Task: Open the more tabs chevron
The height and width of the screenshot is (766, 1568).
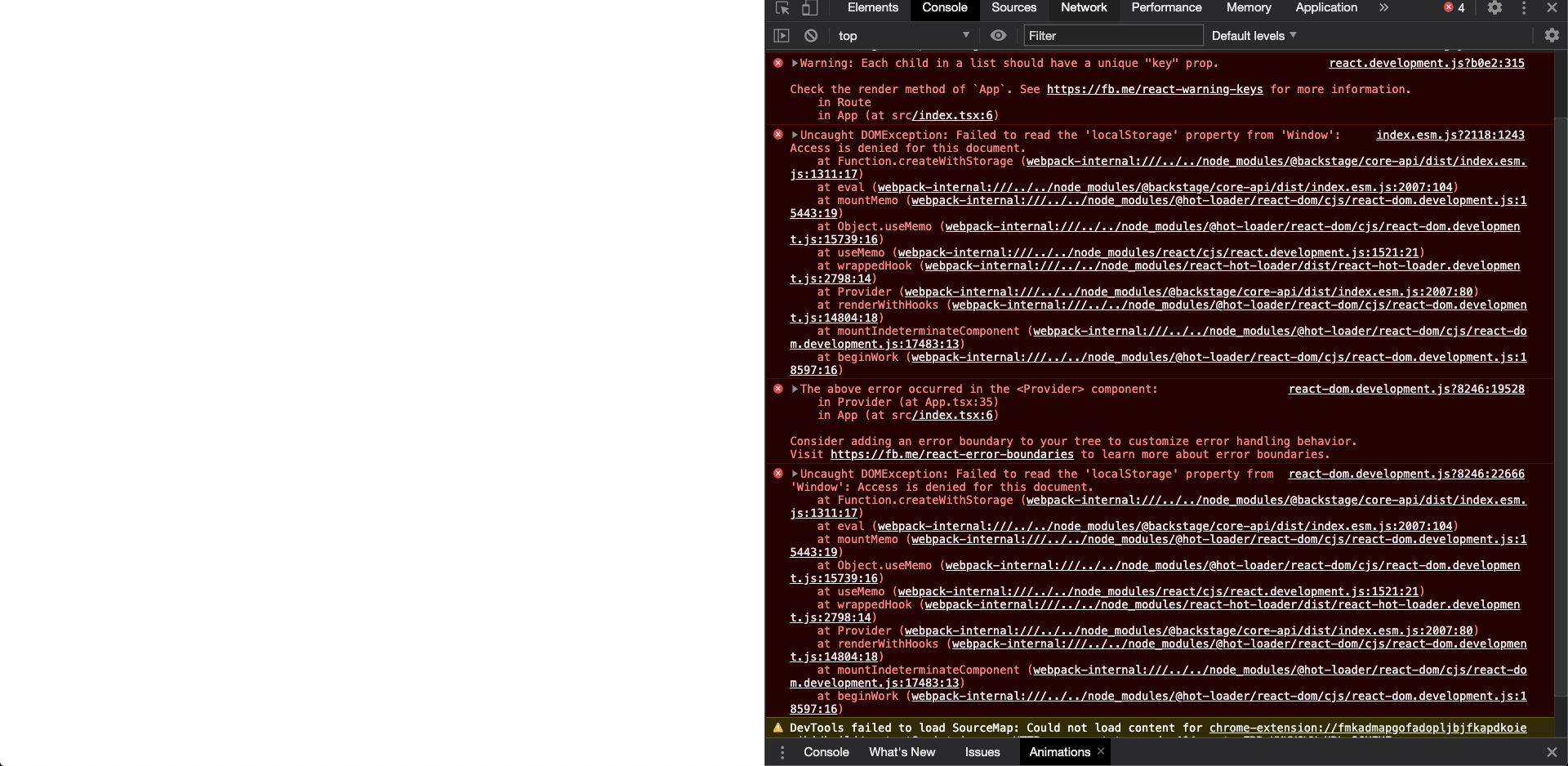Action: click(1383, 7)
